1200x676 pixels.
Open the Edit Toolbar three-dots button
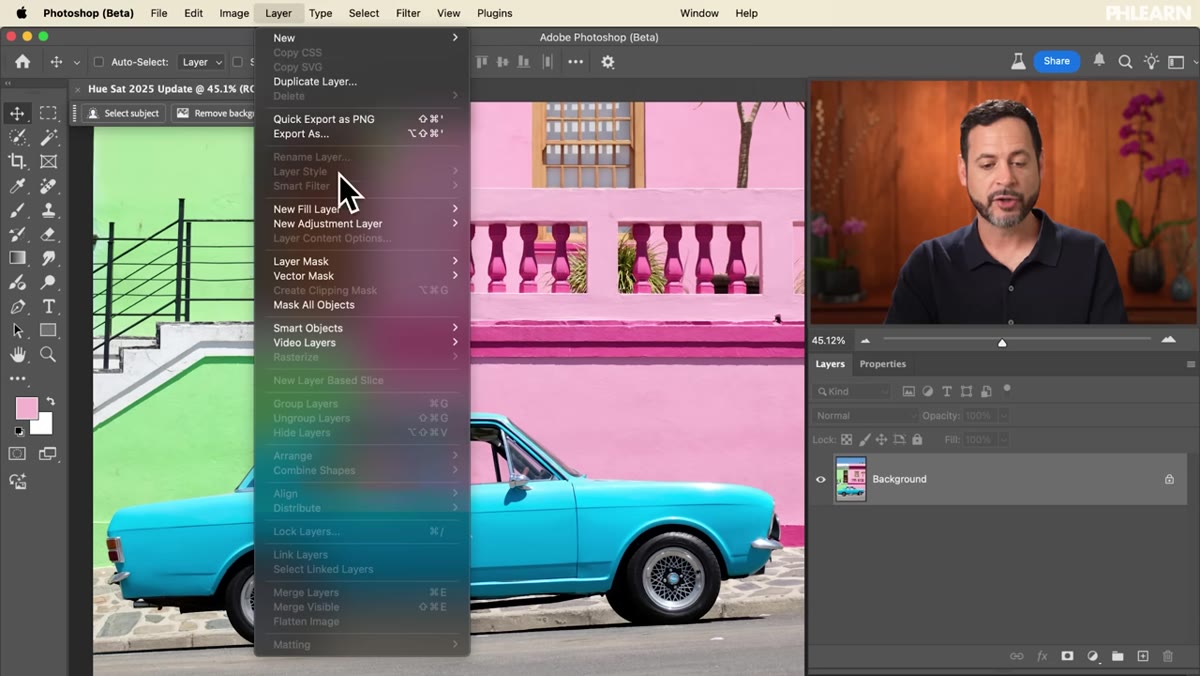[x=17, y=379]
